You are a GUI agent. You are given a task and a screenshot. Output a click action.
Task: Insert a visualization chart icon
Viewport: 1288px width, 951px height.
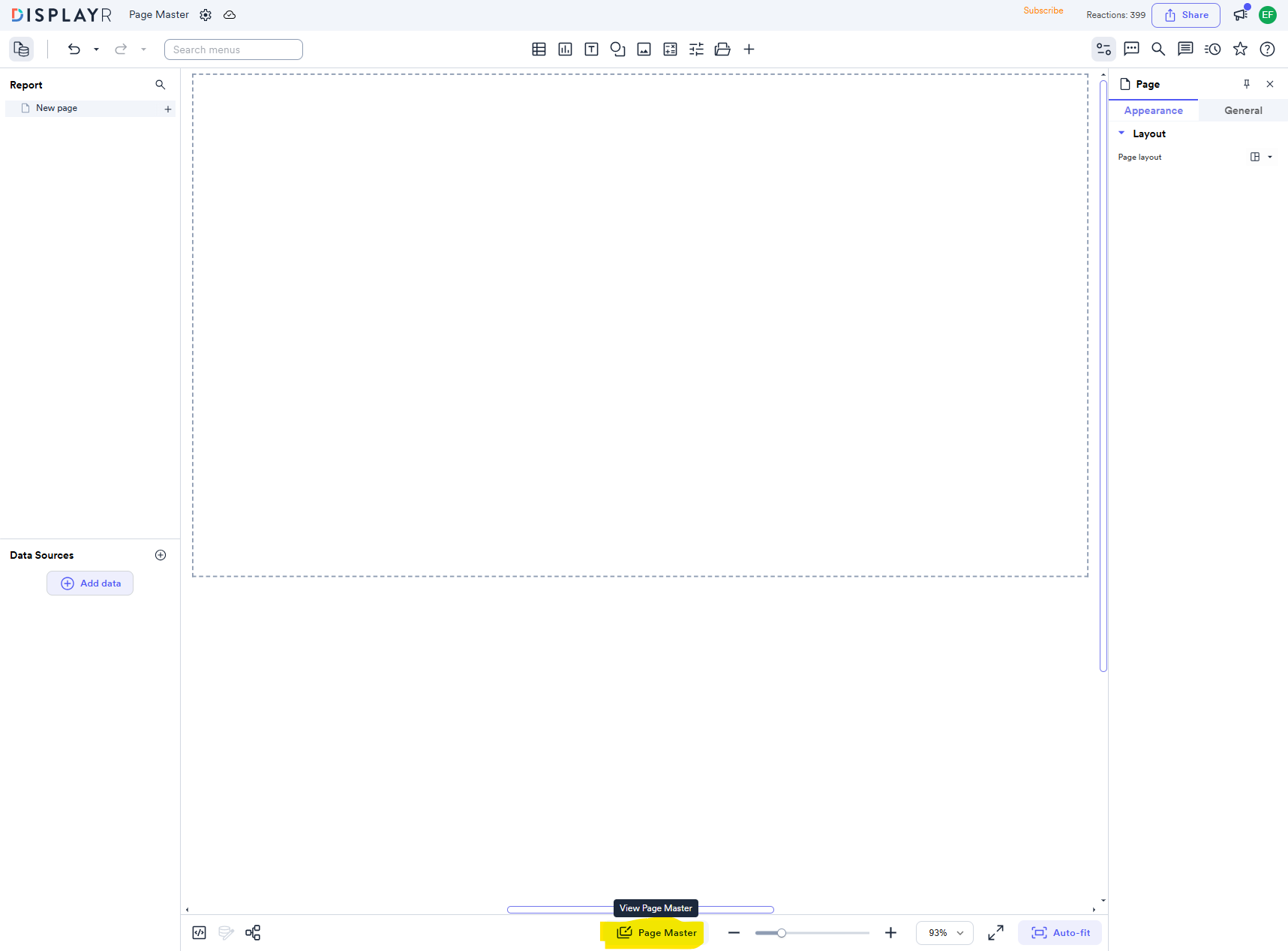click(565, 49)
